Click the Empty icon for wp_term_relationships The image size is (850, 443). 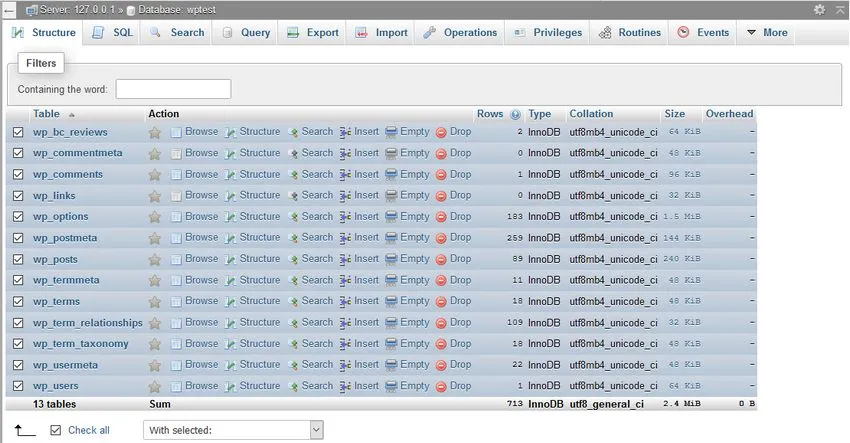point(391,323)
